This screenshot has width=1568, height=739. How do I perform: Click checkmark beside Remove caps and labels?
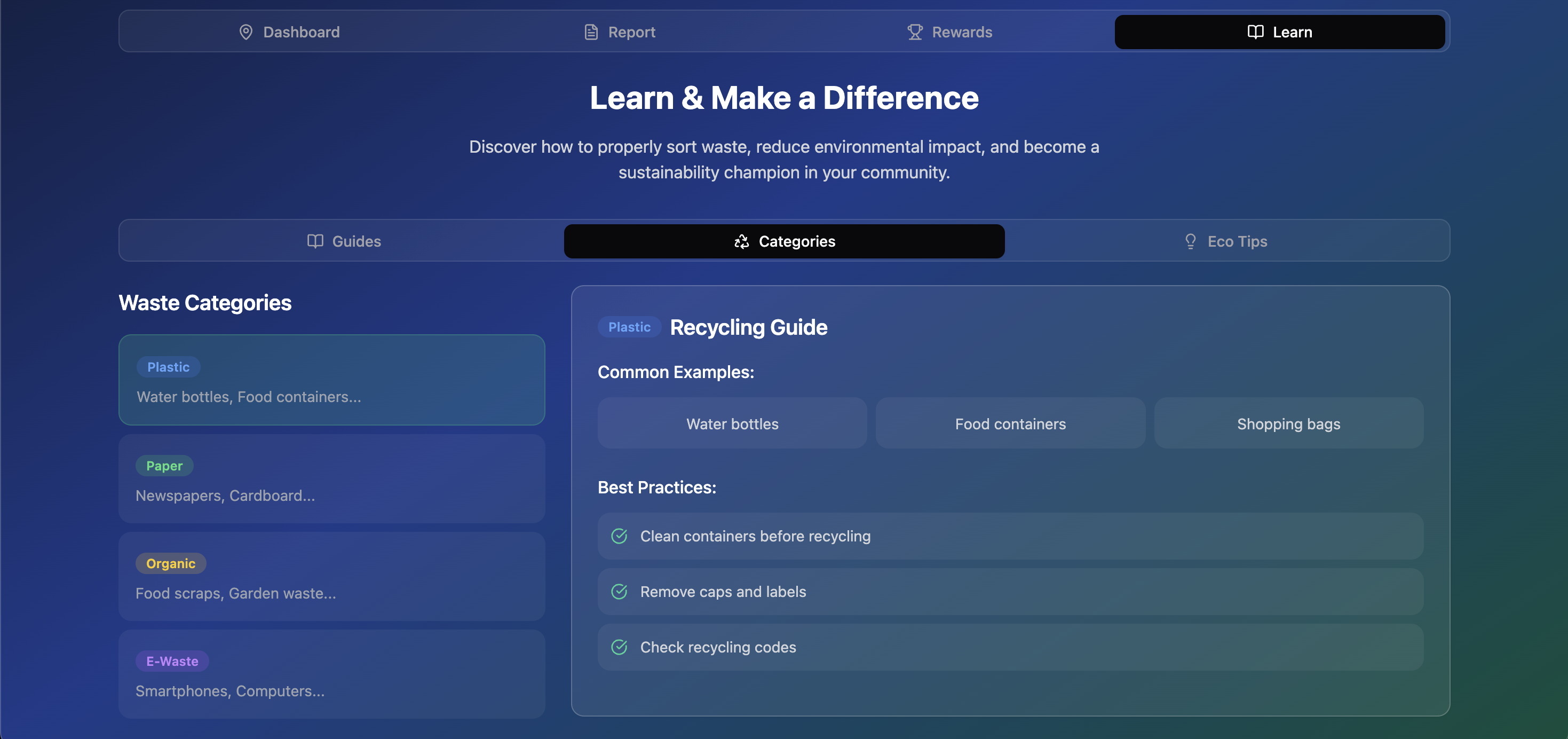click(619, 592)
